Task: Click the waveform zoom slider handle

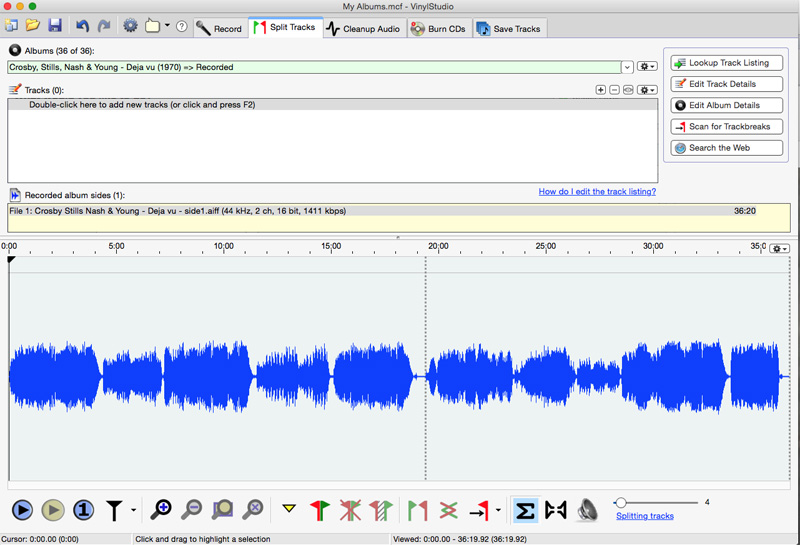Action: 621,503
